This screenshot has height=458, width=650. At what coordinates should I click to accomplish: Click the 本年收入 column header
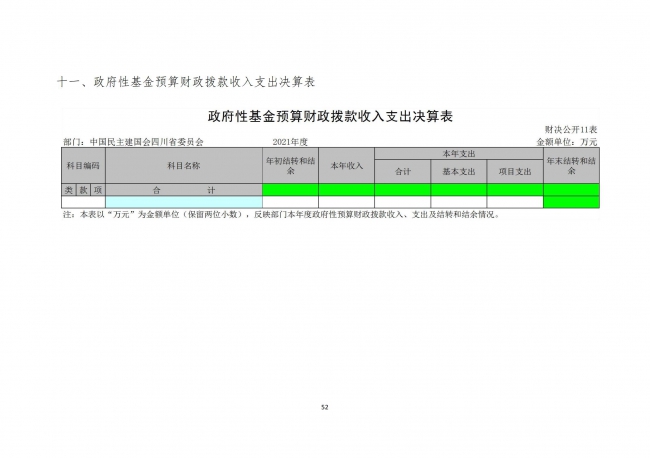[x=346, y=165]
